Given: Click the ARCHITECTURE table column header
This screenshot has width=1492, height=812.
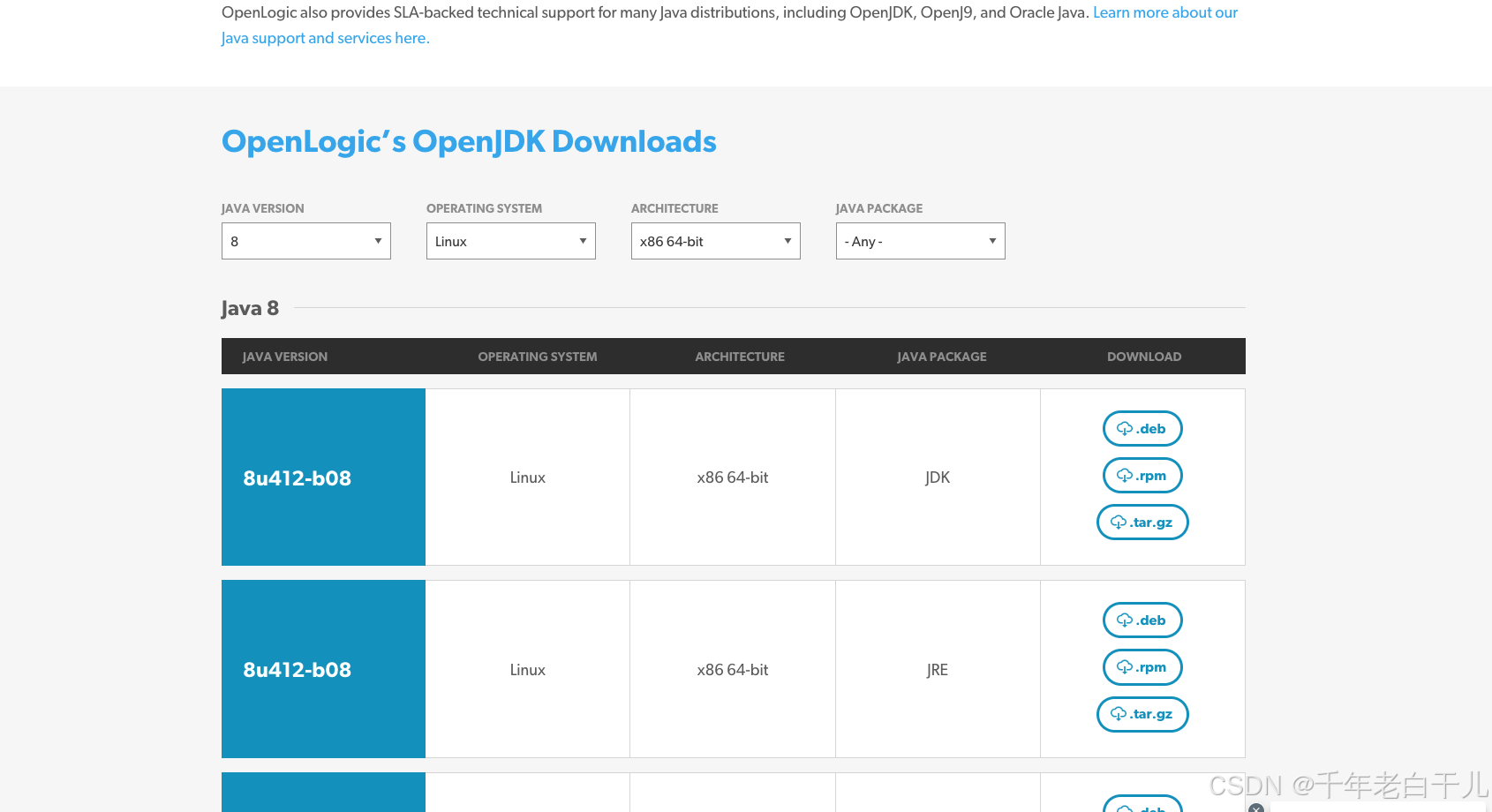Looking at the screenshot, I should [740, 357].
